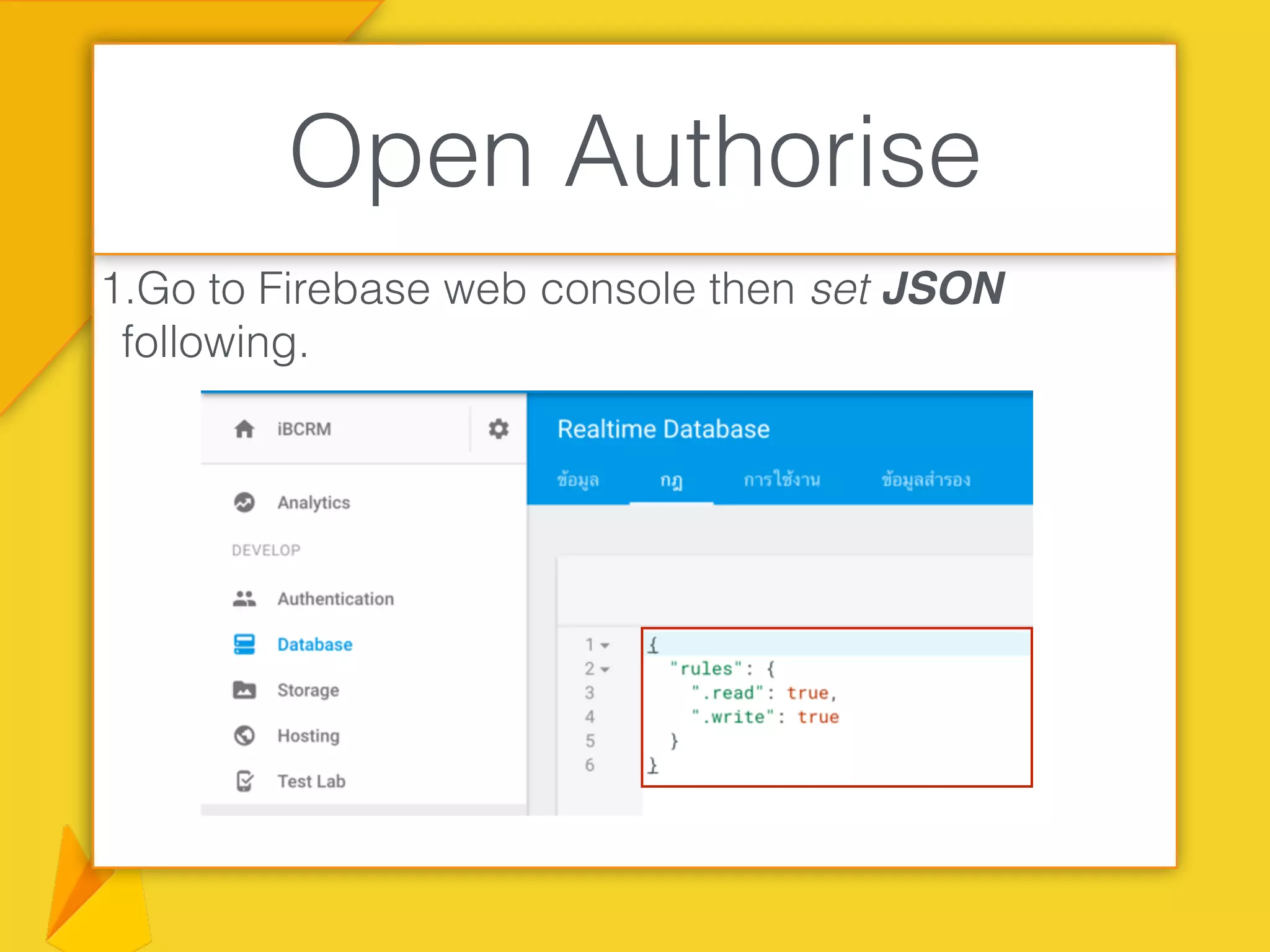Viewport: 1270px width, 952px height.
Task: Open the Authentication section
Action: [335, 599]
